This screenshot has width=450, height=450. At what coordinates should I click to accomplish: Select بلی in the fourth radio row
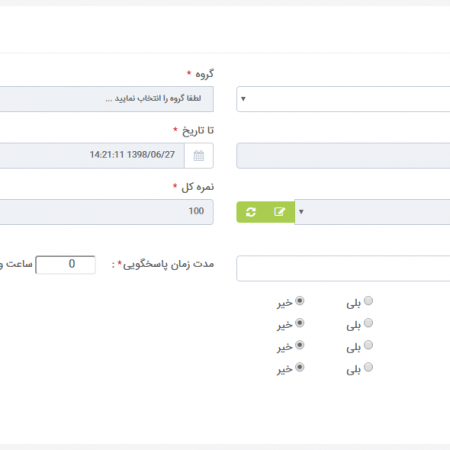pos(368,367)
